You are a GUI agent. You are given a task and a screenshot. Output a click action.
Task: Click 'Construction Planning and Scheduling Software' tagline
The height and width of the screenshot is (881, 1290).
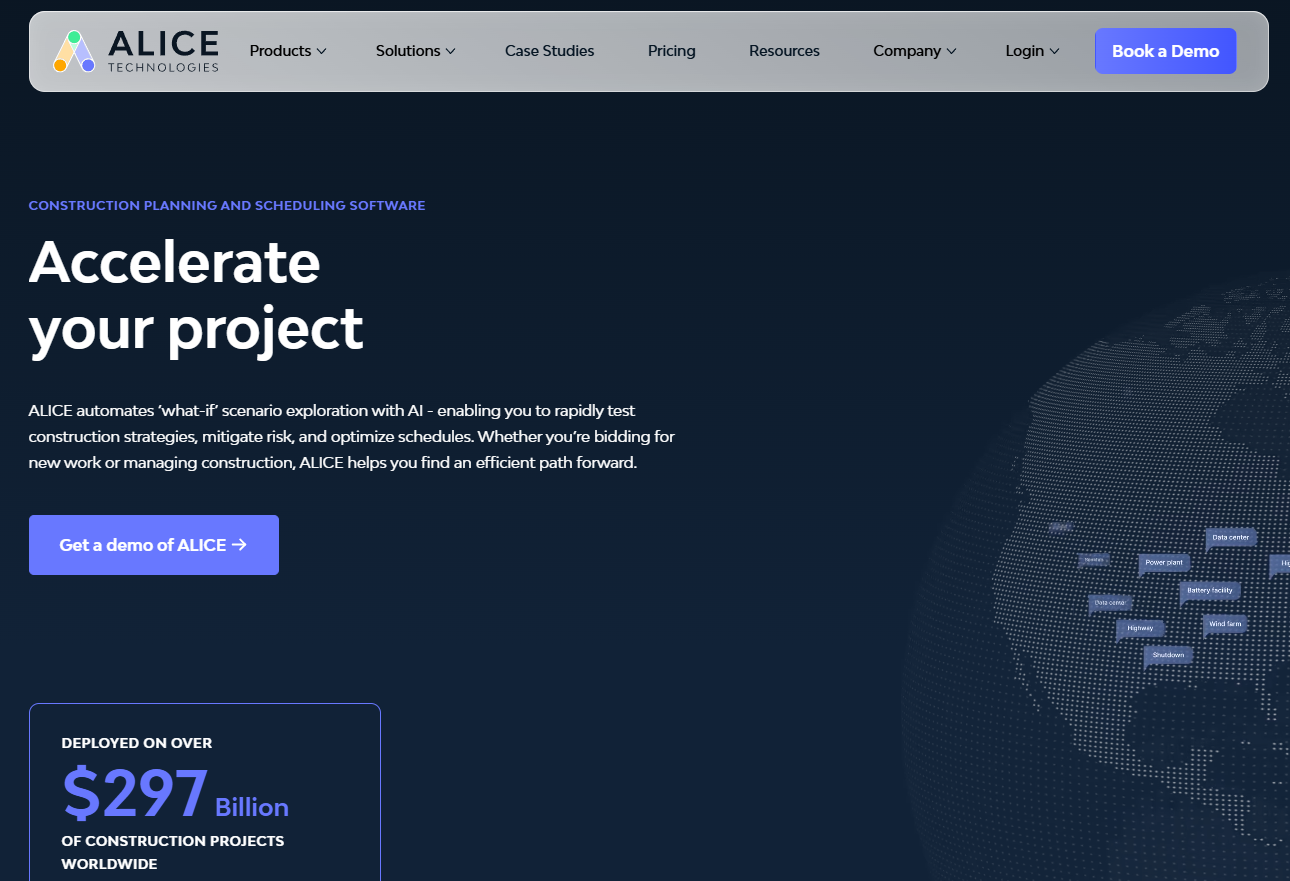tap(227, 205)
